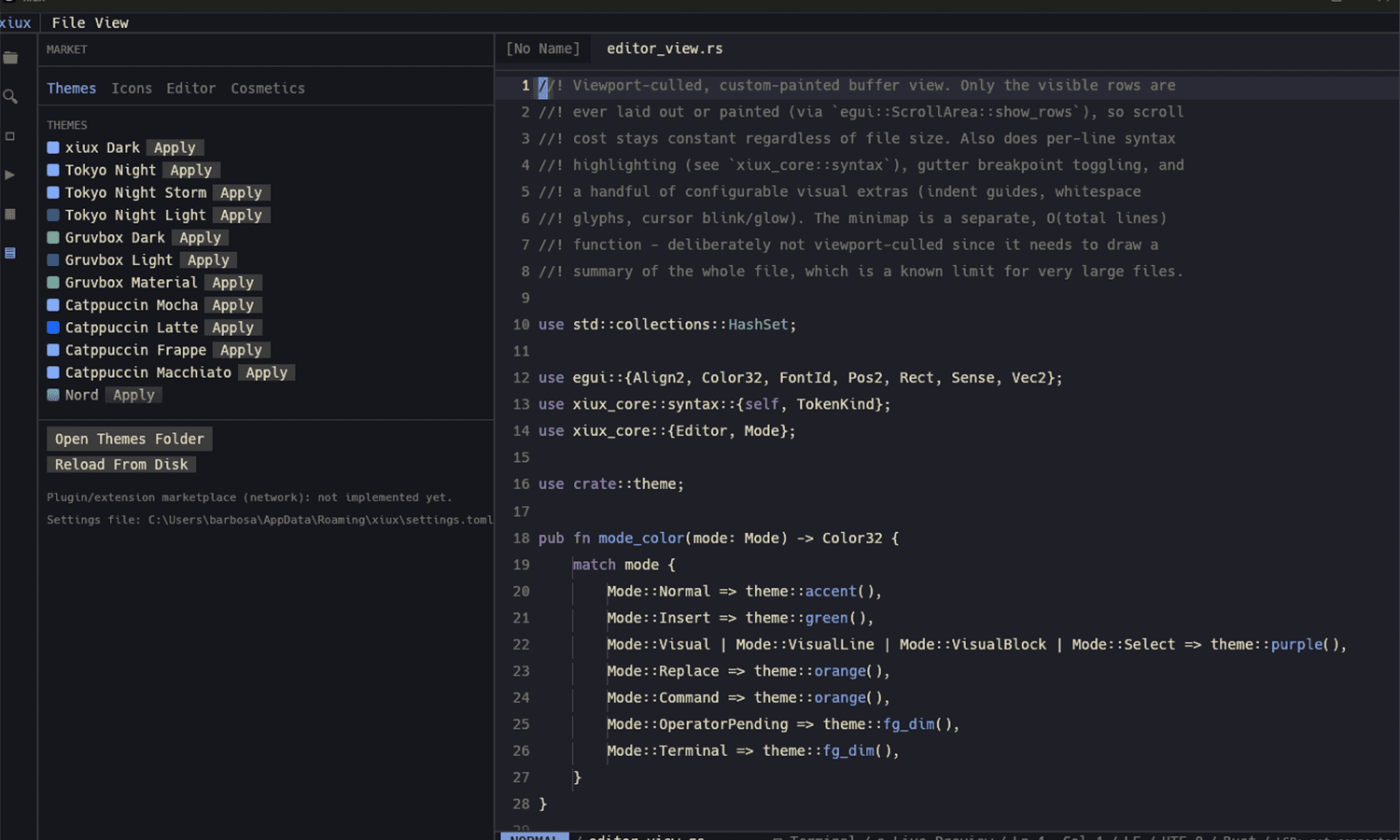Click line number 10 in gutter

click(521, 324)
